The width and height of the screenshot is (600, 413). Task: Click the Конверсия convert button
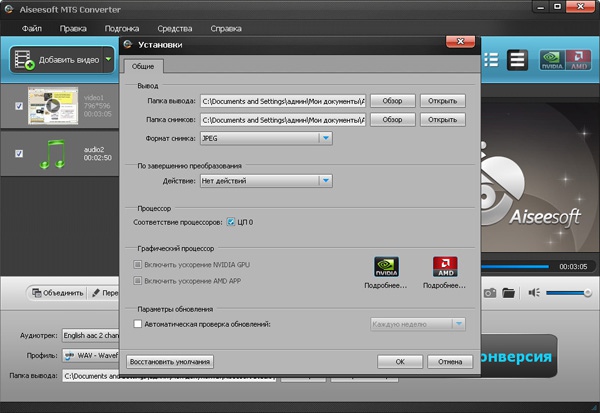tap(518, 356)
